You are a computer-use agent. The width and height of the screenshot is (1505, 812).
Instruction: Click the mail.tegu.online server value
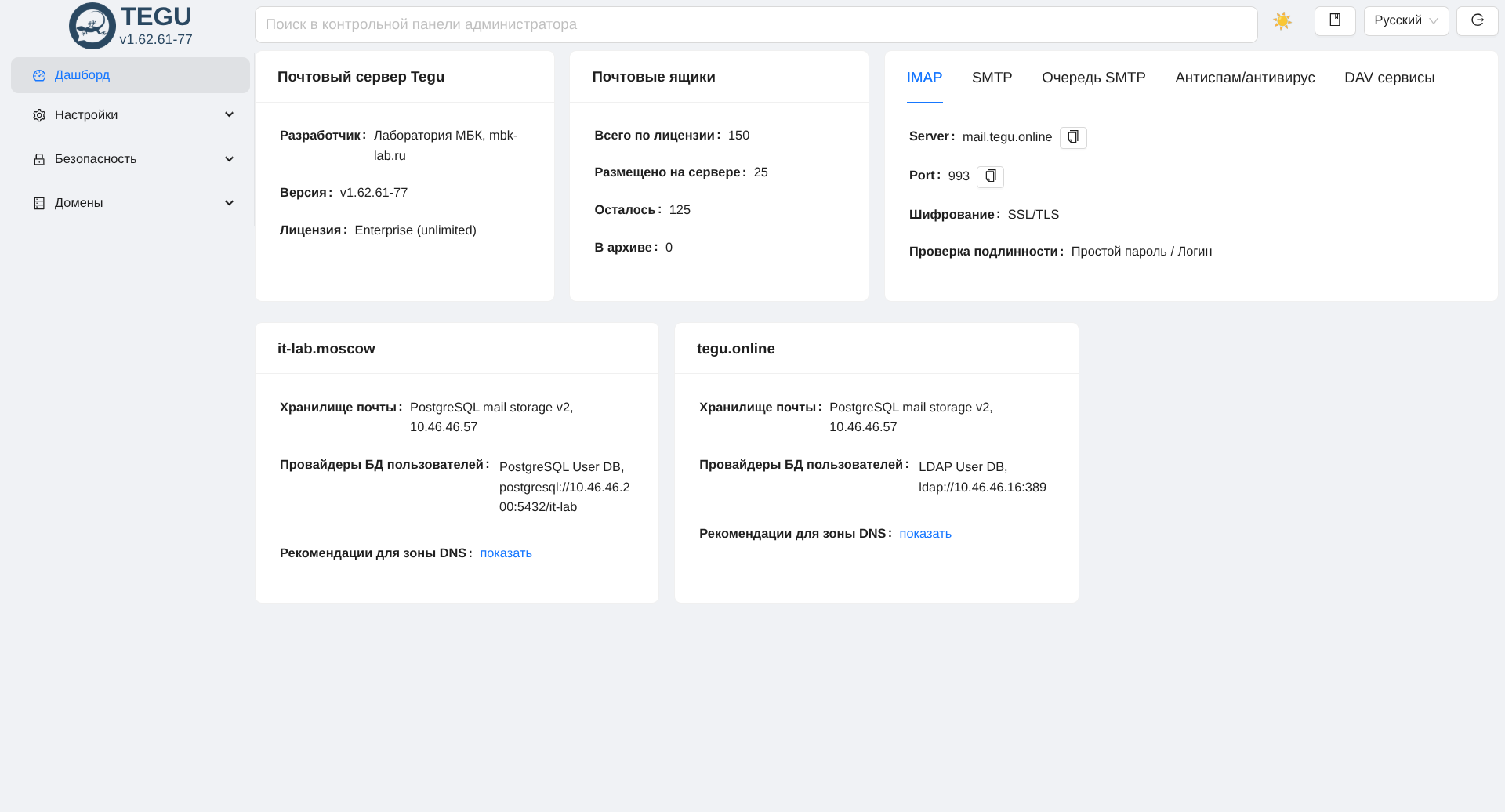click(1007, 137)
